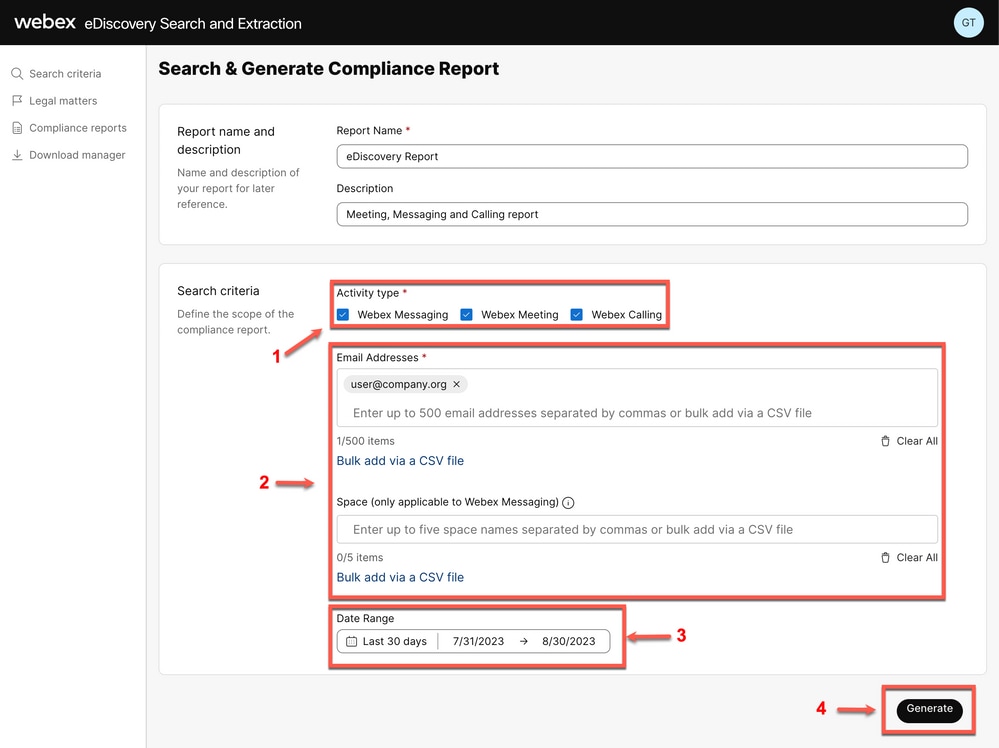
Task: Uncheck the Webex Meeting checkbox
Action: coord(466,315)
